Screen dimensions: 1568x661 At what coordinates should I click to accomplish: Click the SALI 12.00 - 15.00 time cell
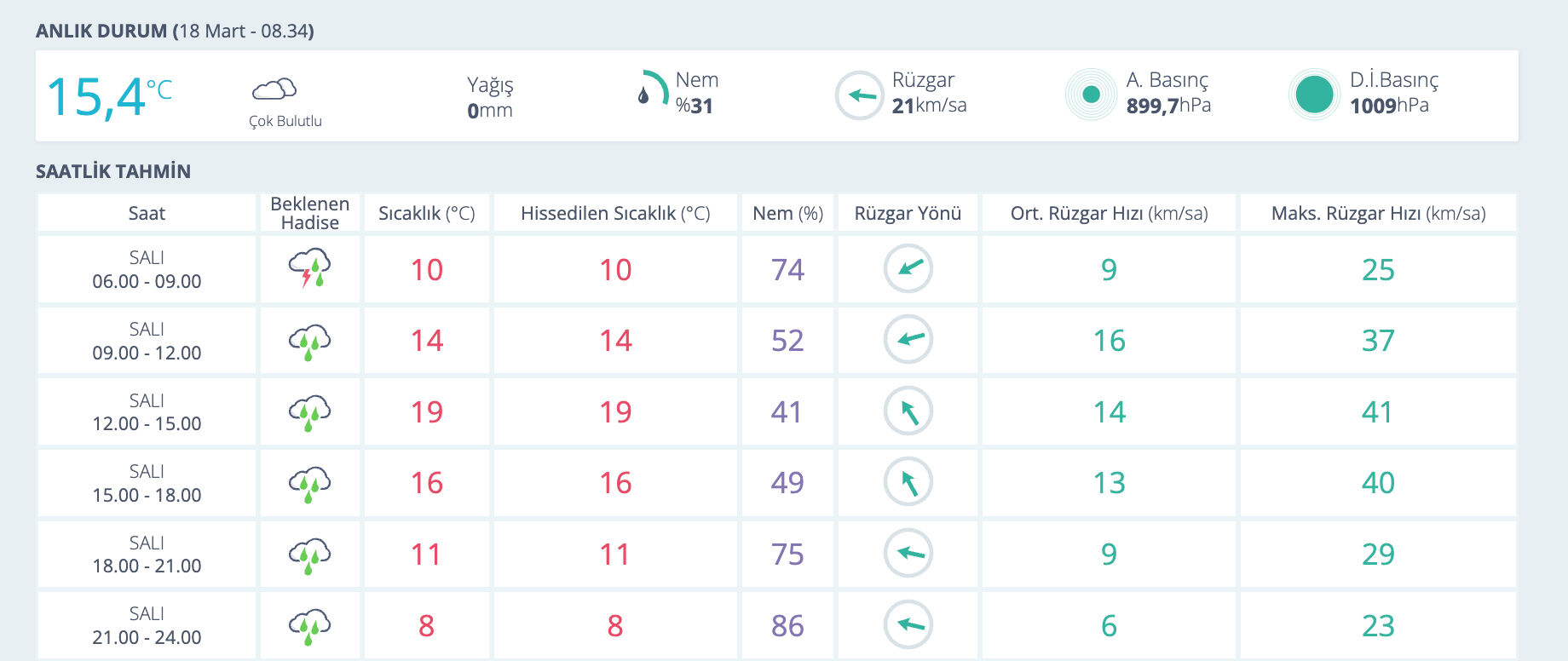[x=147, y=412]
